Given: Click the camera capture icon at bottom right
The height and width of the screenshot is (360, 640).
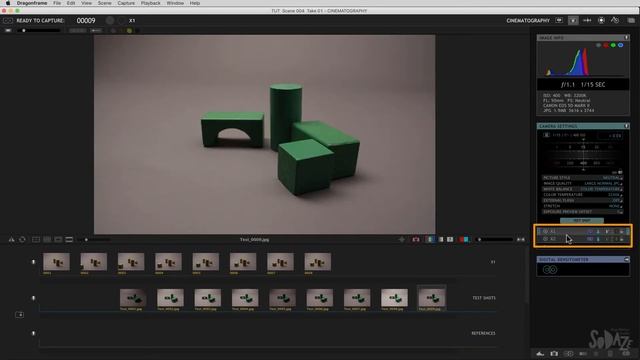Looking at the screenshot, I should point(554,353).
